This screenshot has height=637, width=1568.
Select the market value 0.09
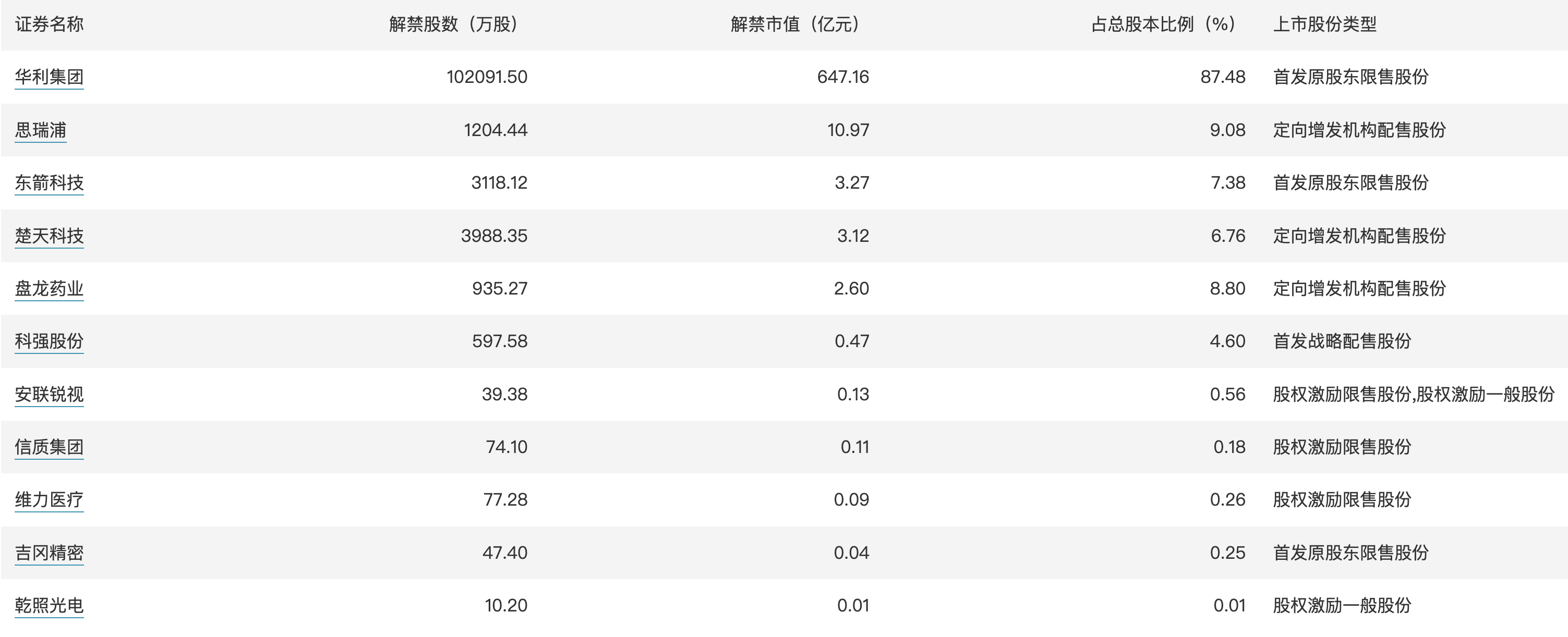point(851,499)
